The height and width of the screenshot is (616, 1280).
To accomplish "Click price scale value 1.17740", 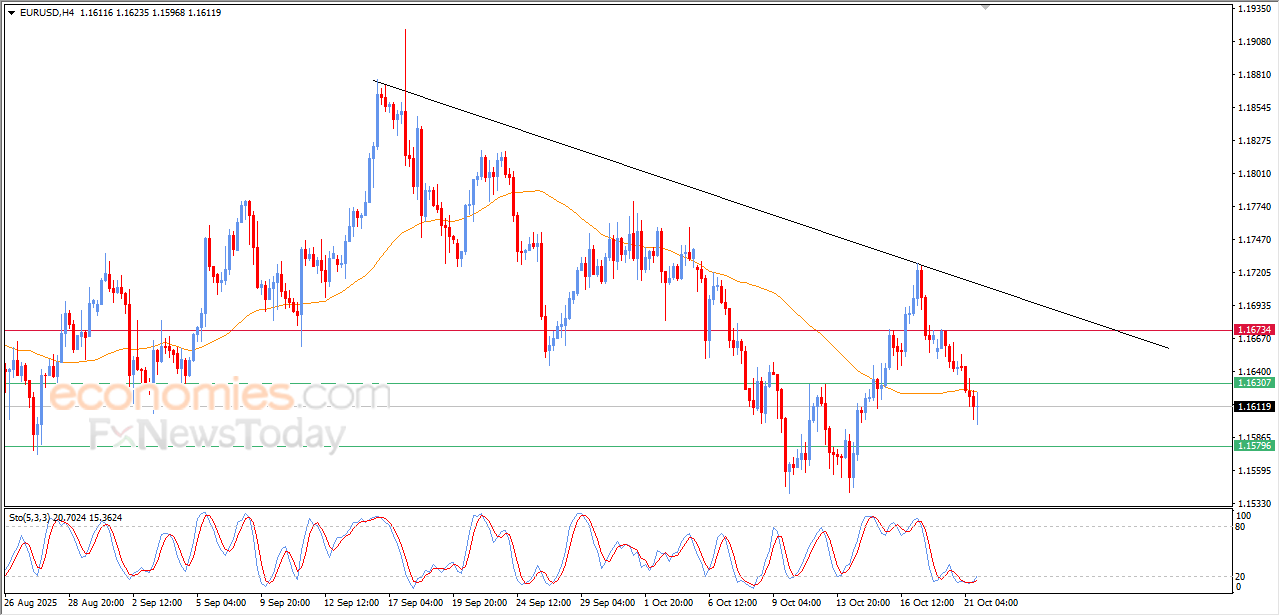I will 1256,207.
